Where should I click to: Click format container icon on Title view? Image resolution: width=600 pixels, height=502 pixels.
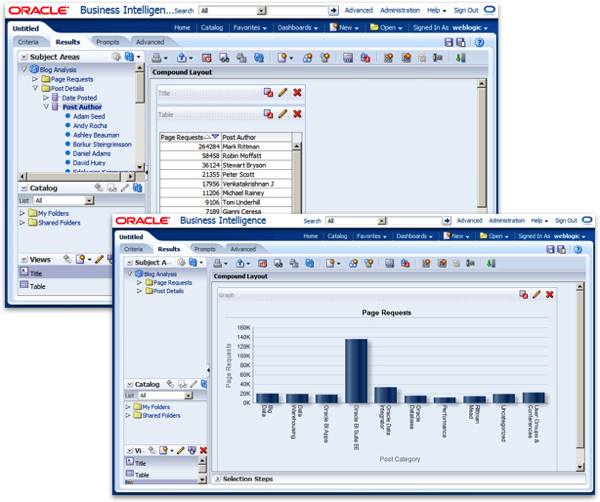268,93
